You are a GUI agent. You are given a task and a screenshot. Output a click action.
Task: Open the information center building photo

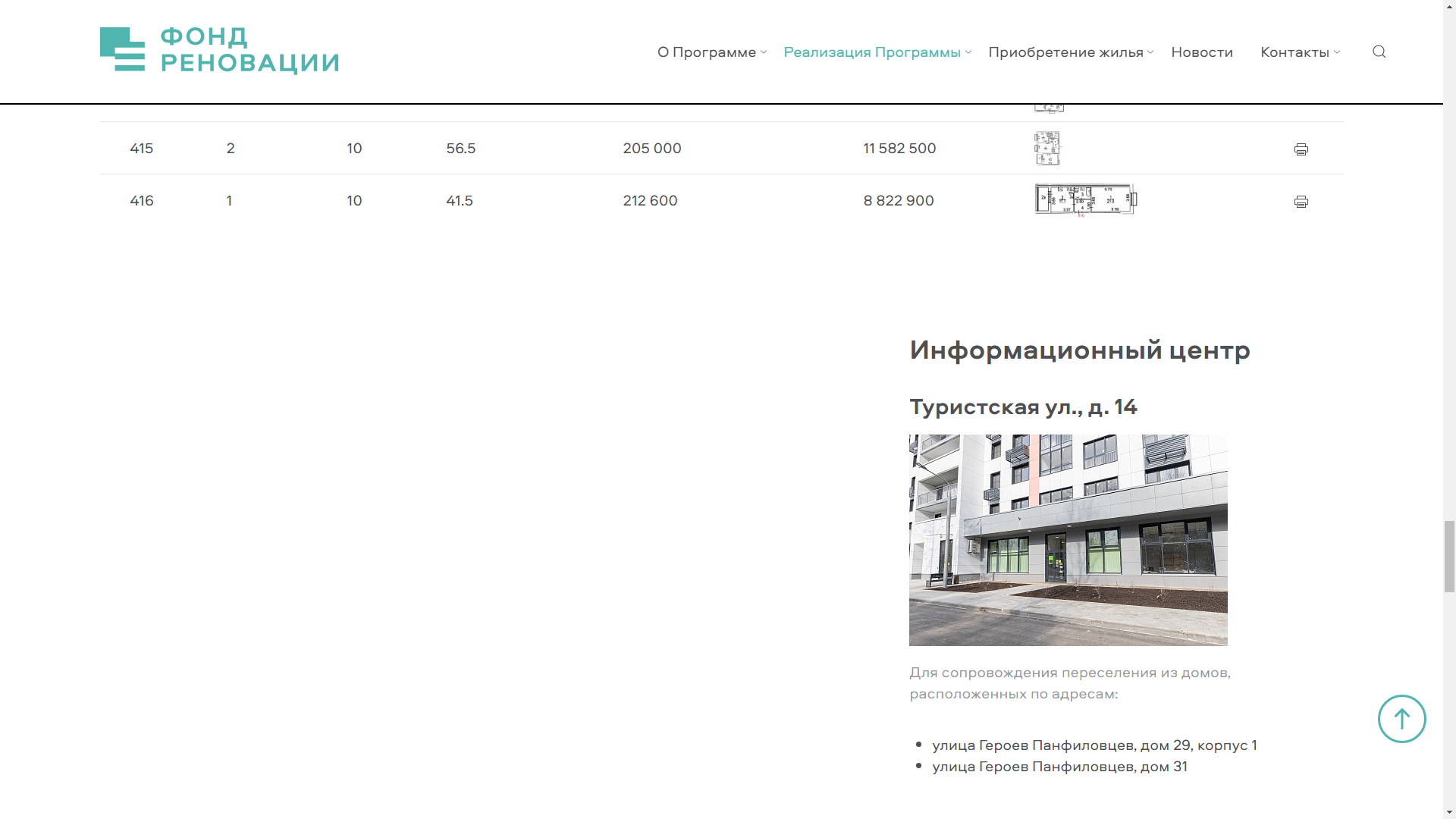coord(1068,540)
